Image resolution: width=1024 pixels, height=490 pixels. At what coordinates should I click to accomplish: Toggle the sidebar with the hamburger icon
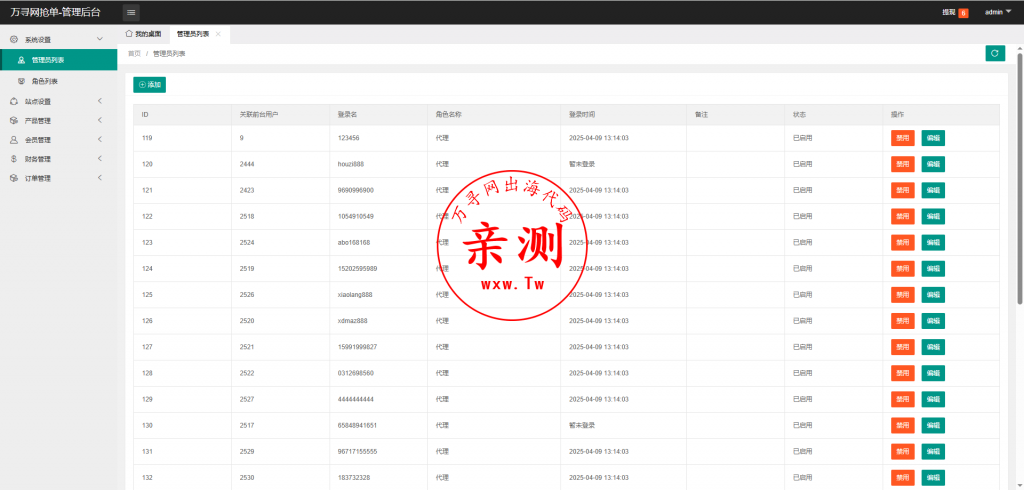tap(131, 12)
